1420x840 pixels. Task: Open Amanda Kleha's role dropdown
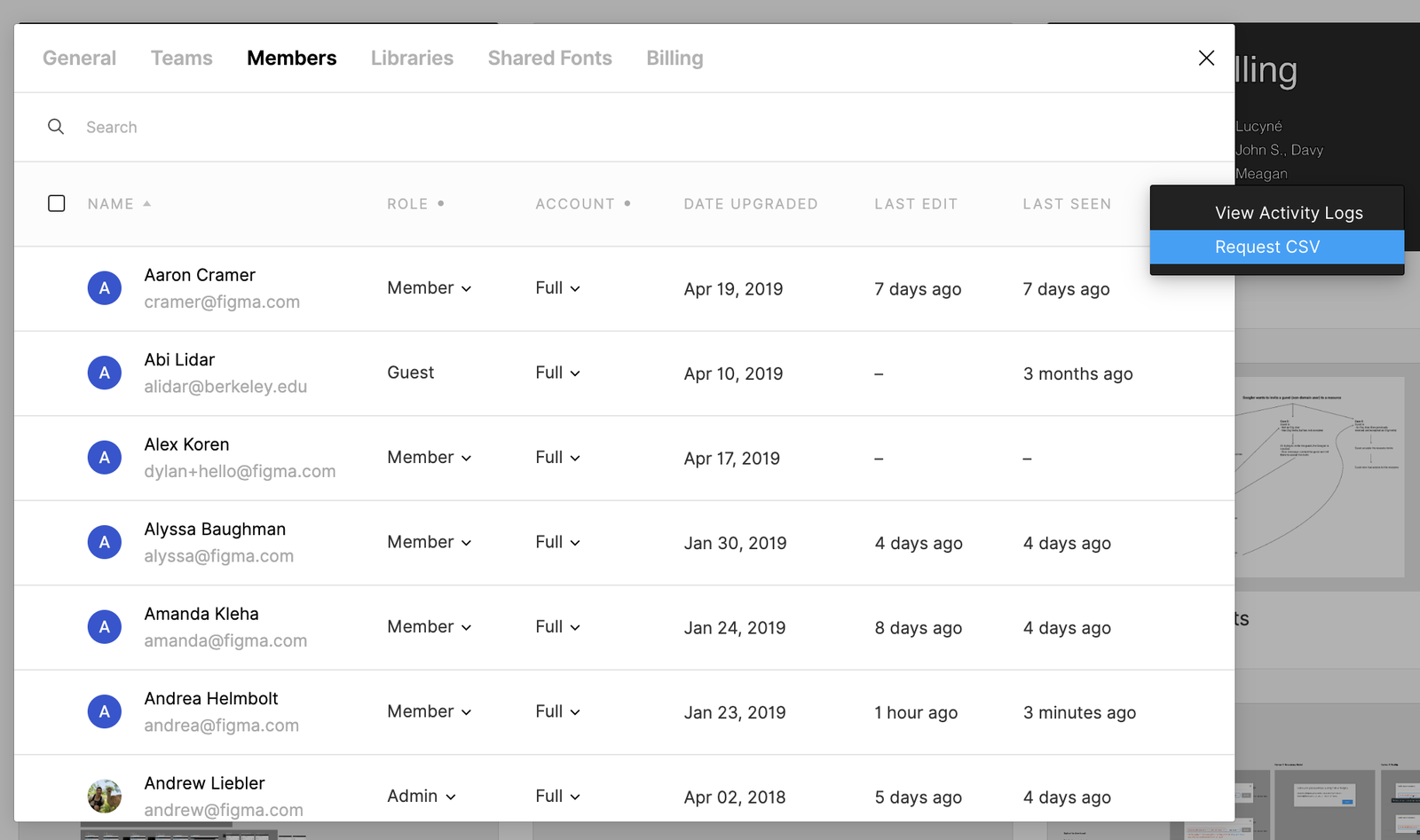430,627
